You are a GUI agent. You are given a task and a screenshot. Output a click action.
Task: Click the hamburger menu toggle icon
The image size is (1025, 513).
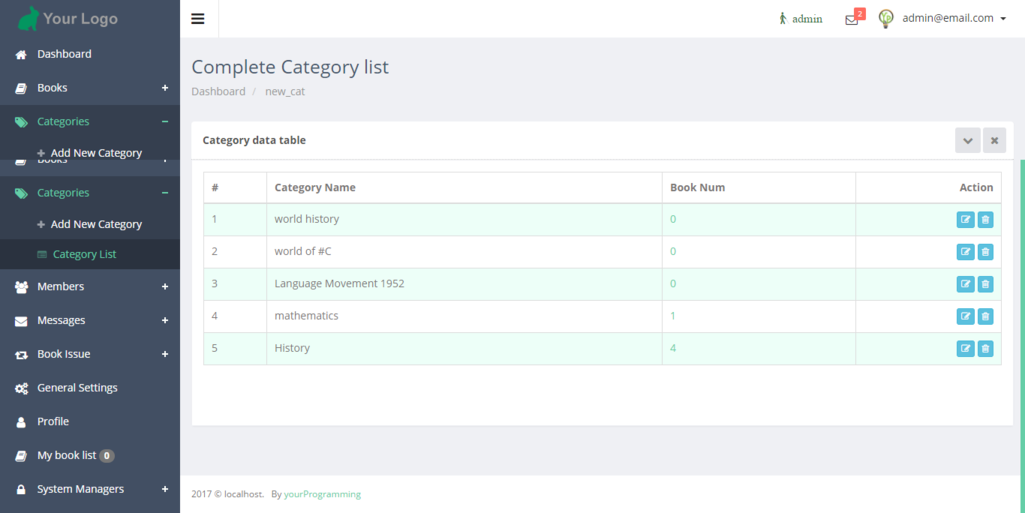tap(198, 18)
